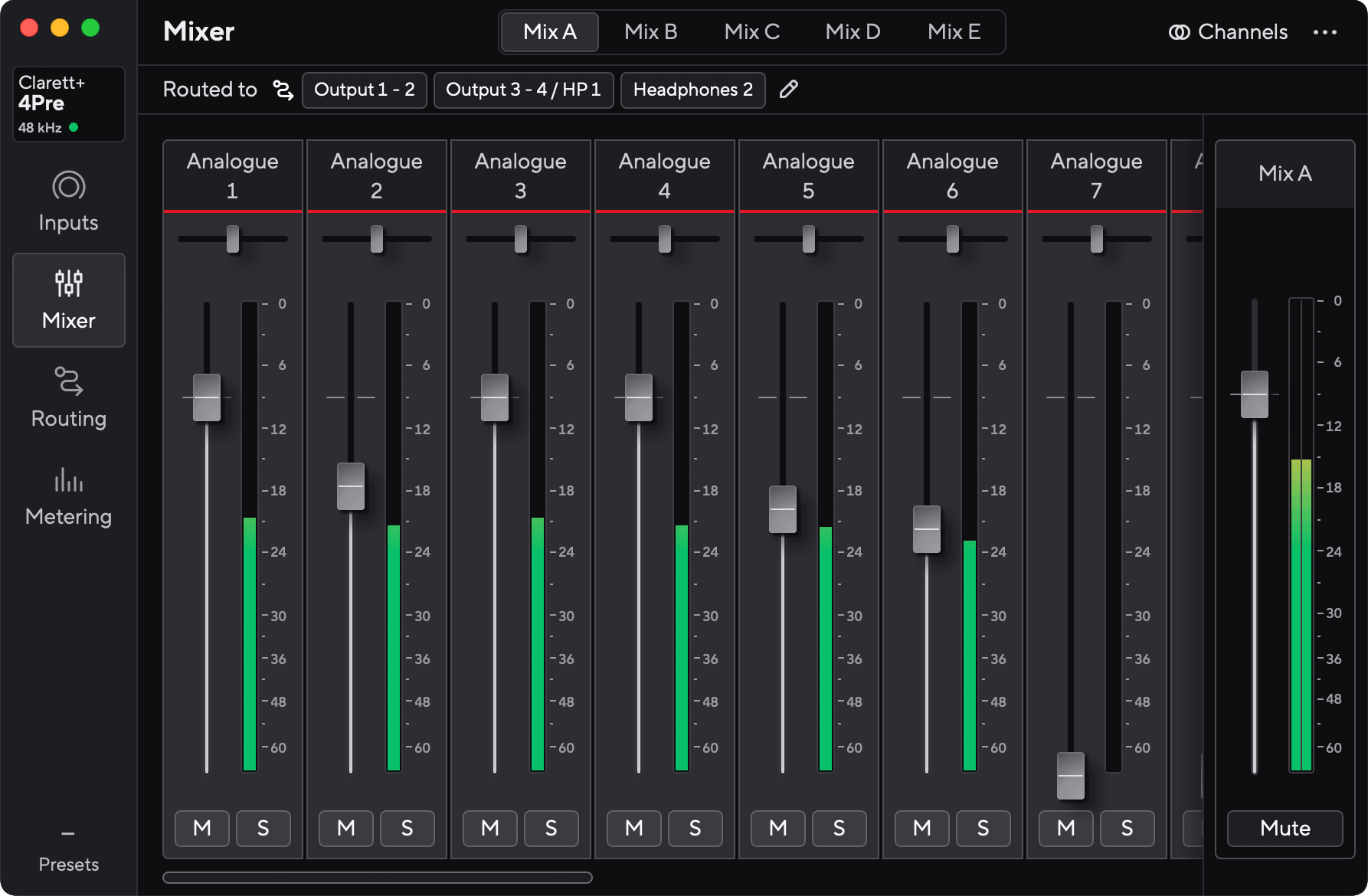
Task: Click the Analogue 7 channel name
Action: click(1097, 175)
